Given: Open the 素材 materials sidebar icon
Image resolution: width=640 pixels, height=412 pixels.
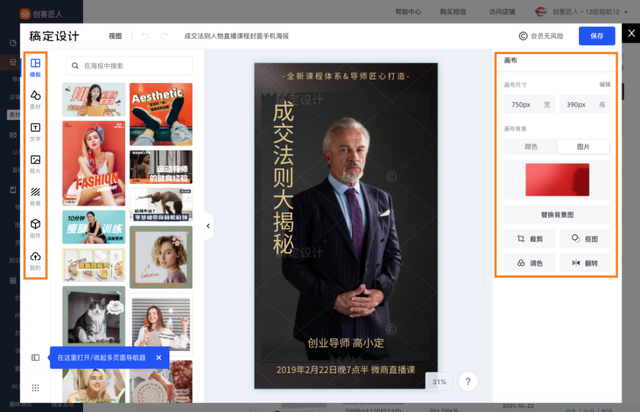Looking at the screenshot, I should tap(36, 98).
